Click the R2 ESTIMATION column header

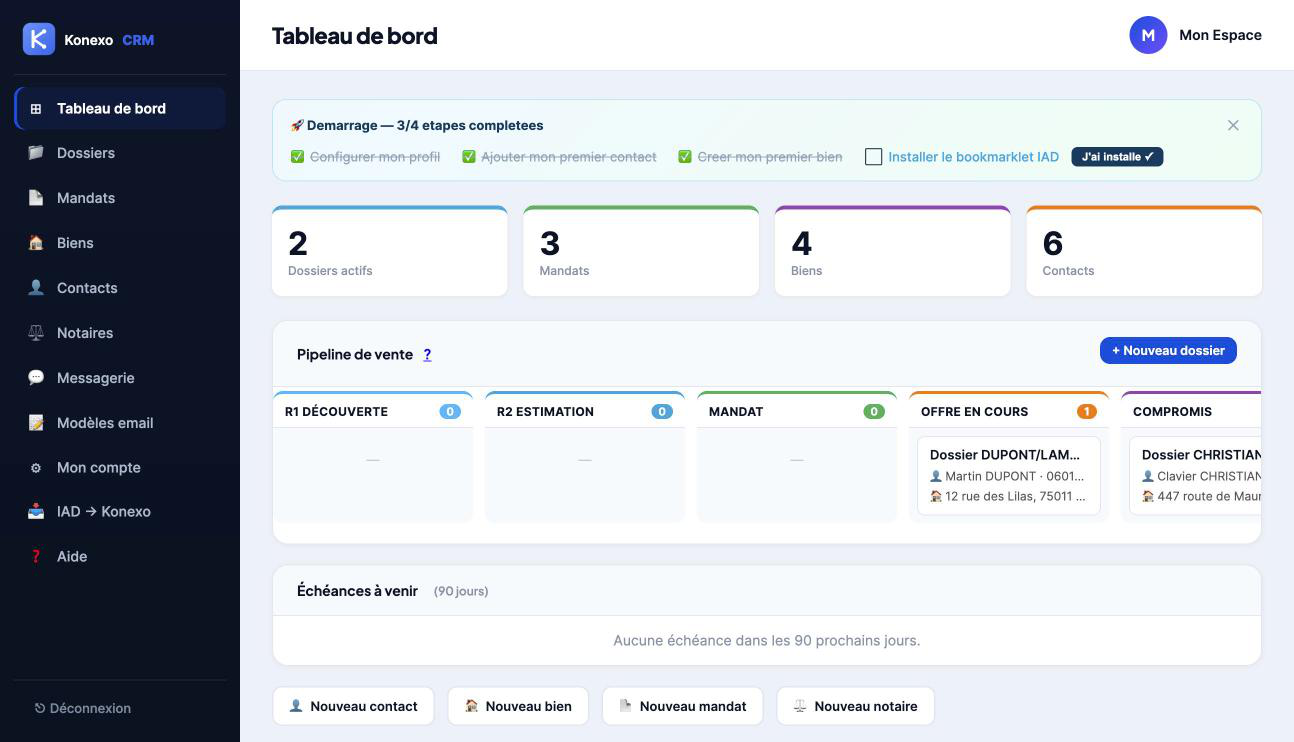[585, 411]
